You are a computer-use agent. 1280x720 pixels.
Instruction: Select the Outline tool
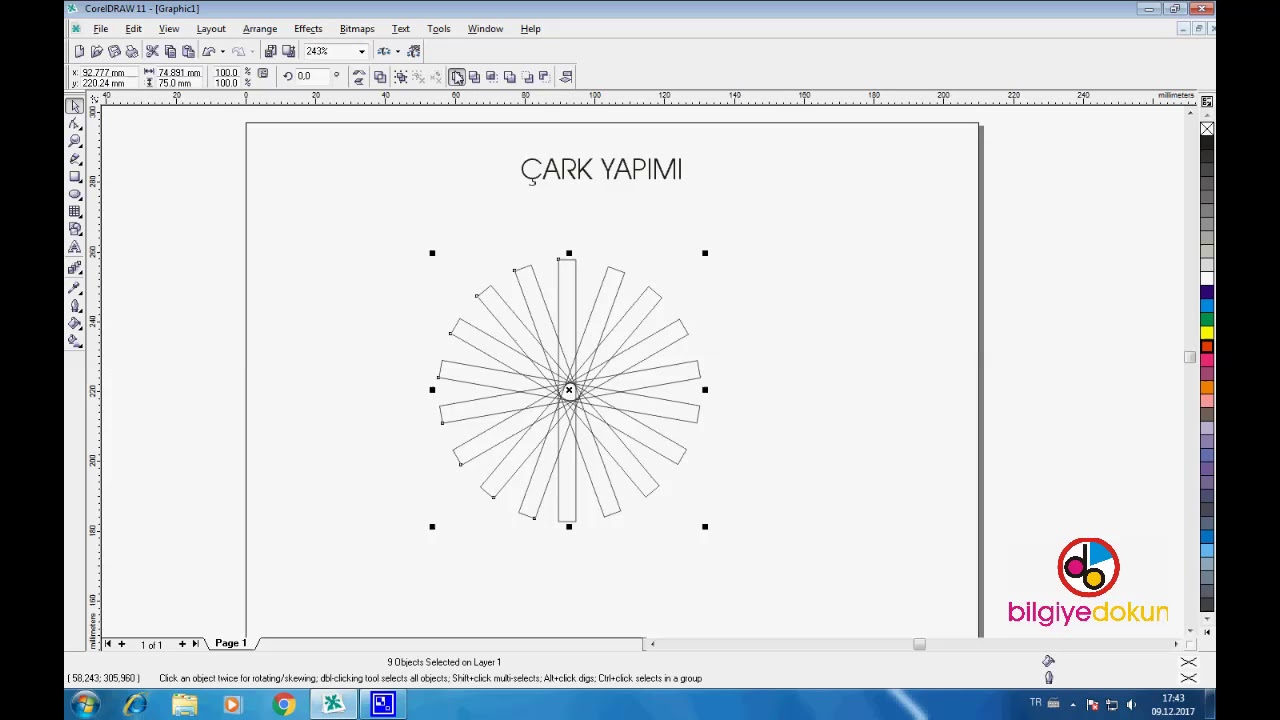(x=75, y=306)
